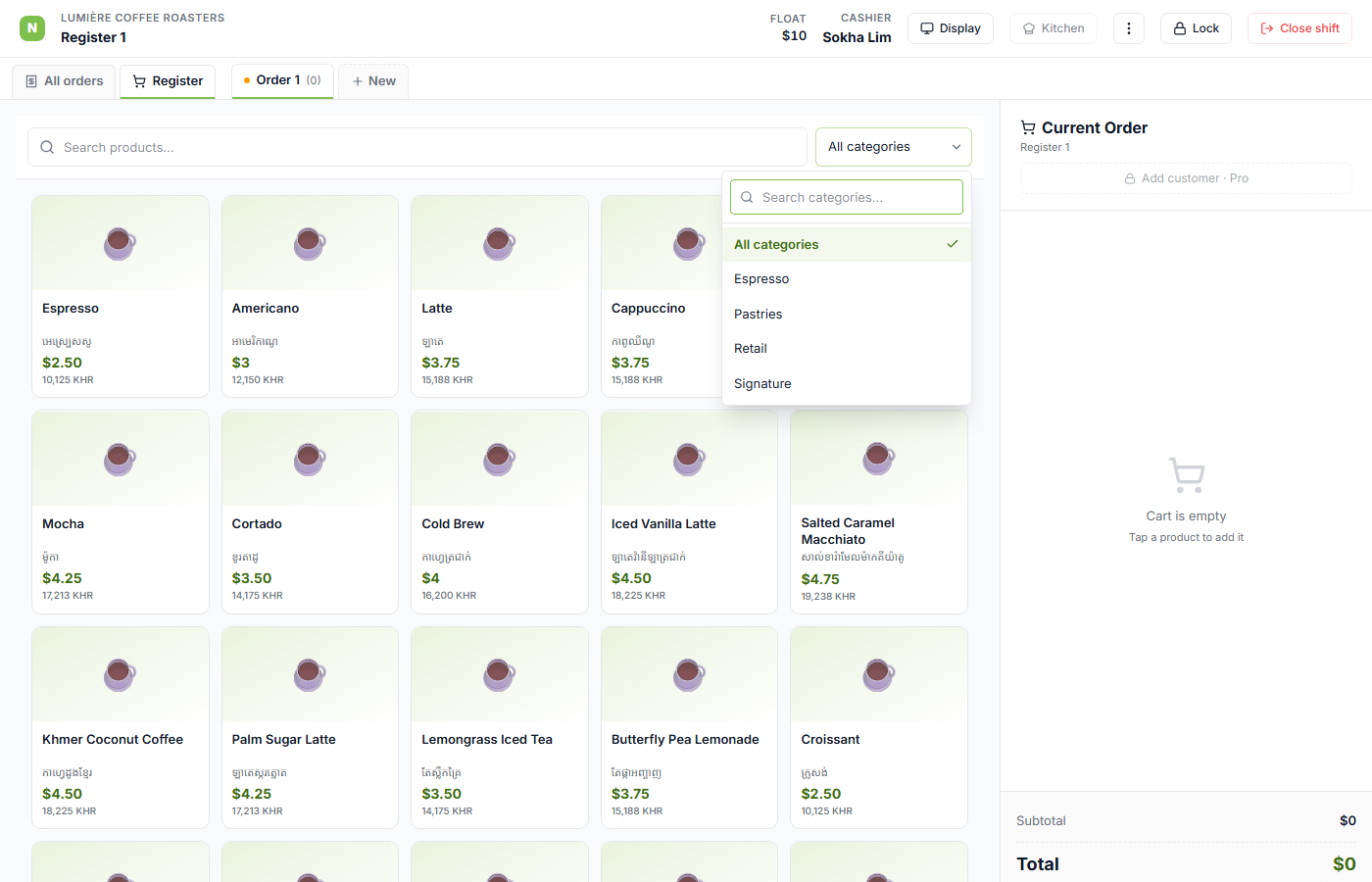
Task: Pick the Pastries category option
Action: click(x=847, y=314)
